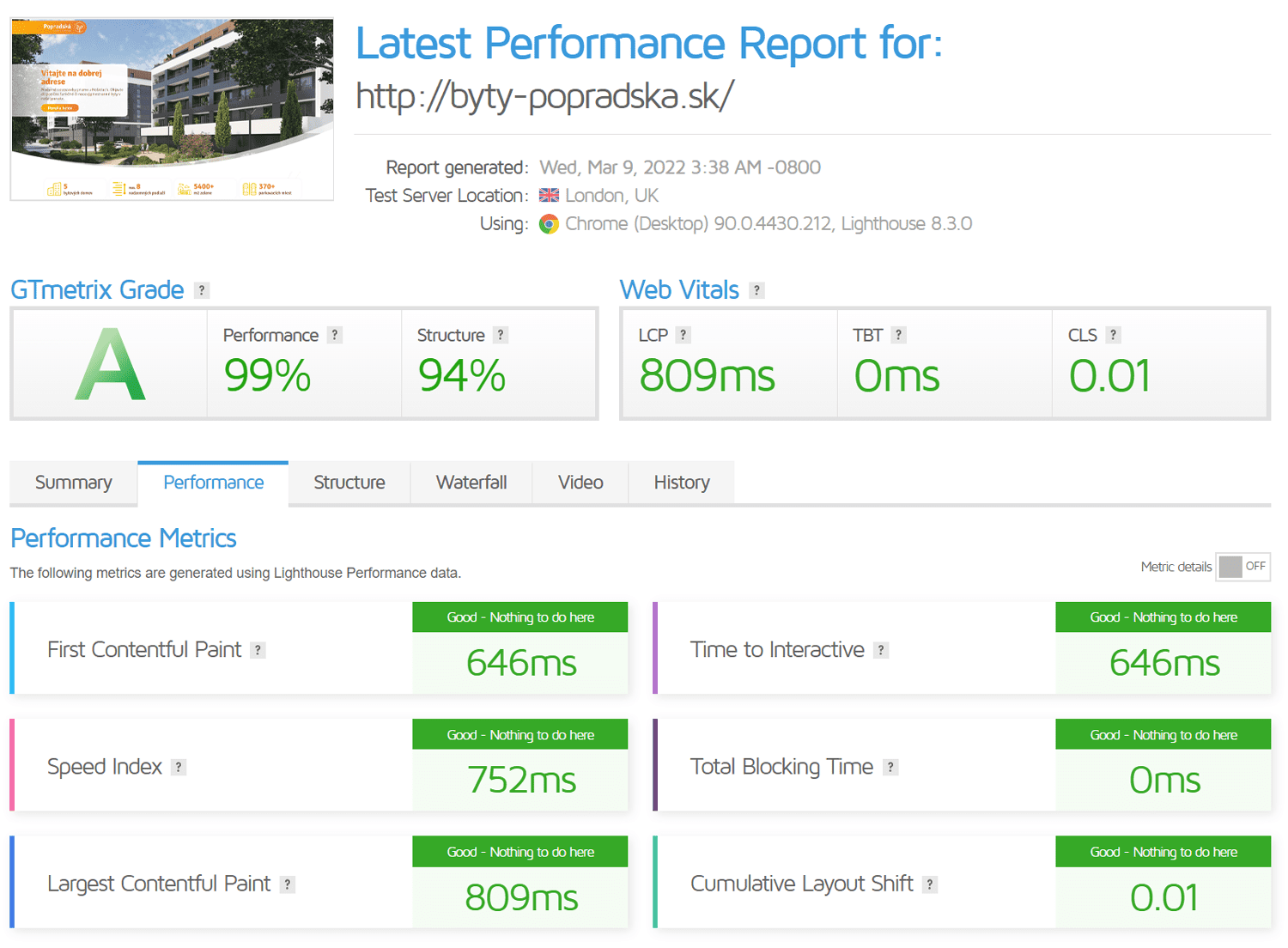Click the CLS help question mark
This screenshot has height=948, width=1288.
click(x=1113, y=335)
